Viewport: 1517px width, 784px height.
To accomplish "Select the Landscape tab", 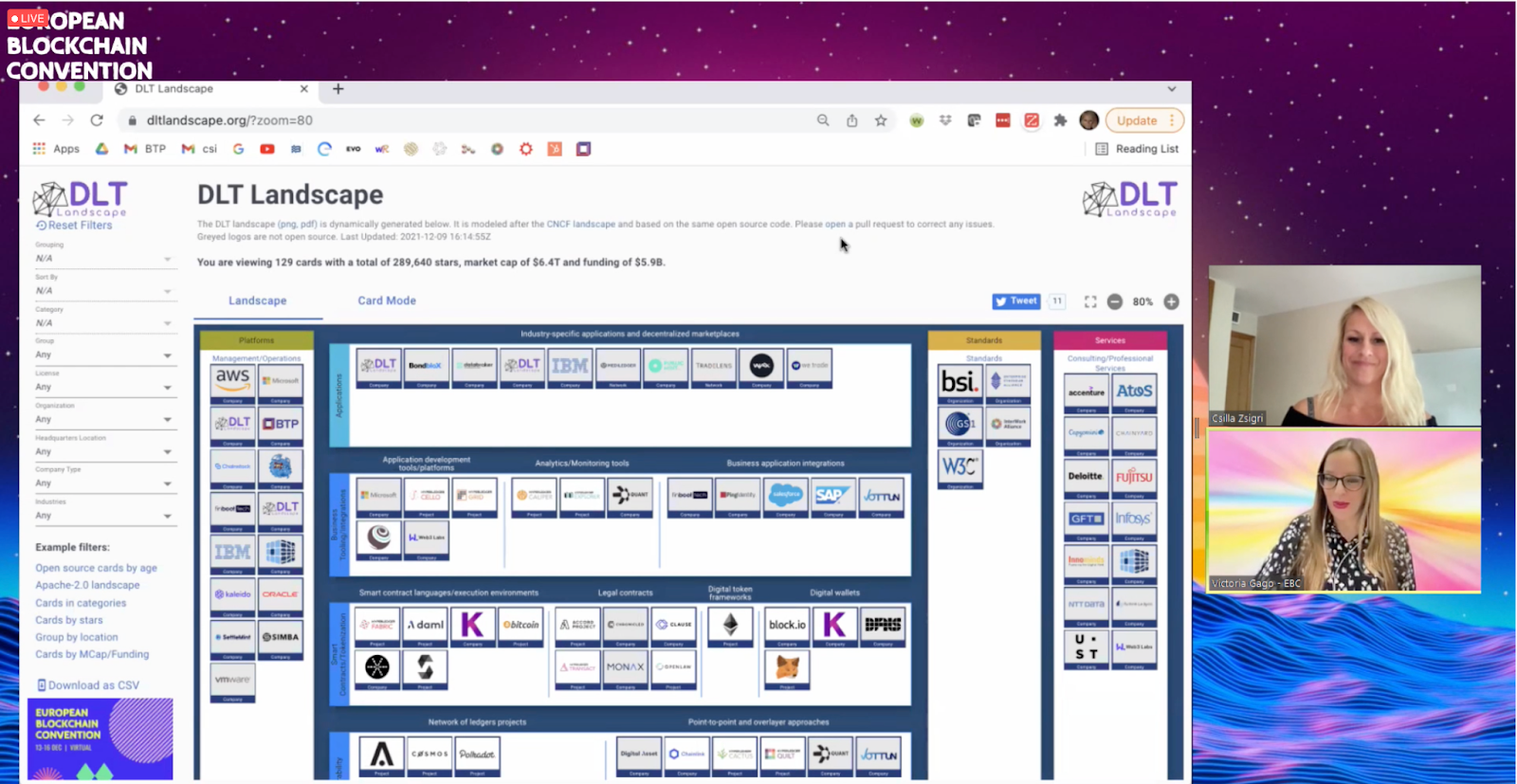I will click(x=257, y=301).
